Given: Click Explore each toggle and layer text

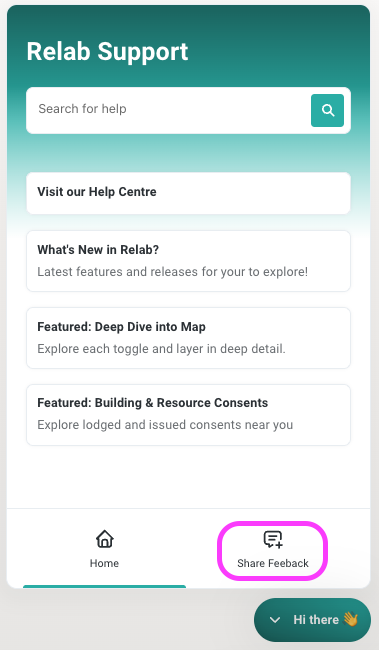Looking at the screenshot, I should tap(161, 349).
